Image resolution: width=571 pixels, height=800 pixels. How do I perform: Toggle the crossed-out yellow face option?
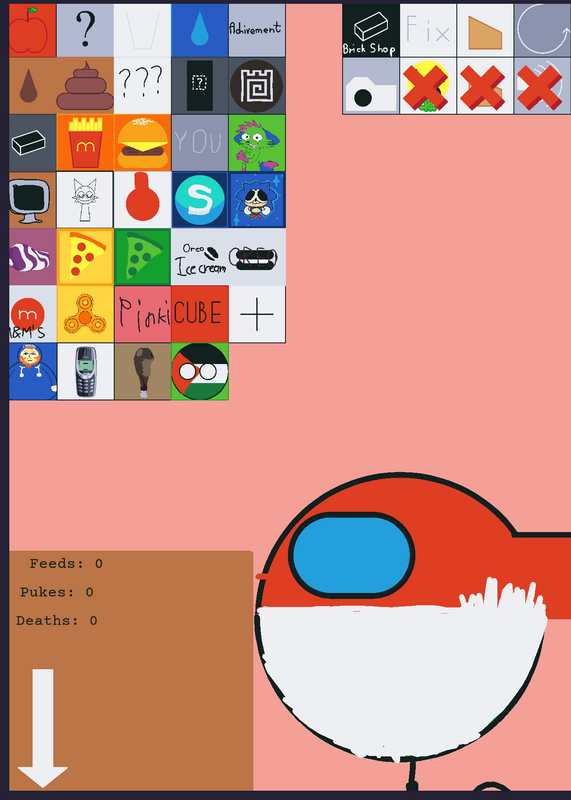click(428, 85)
